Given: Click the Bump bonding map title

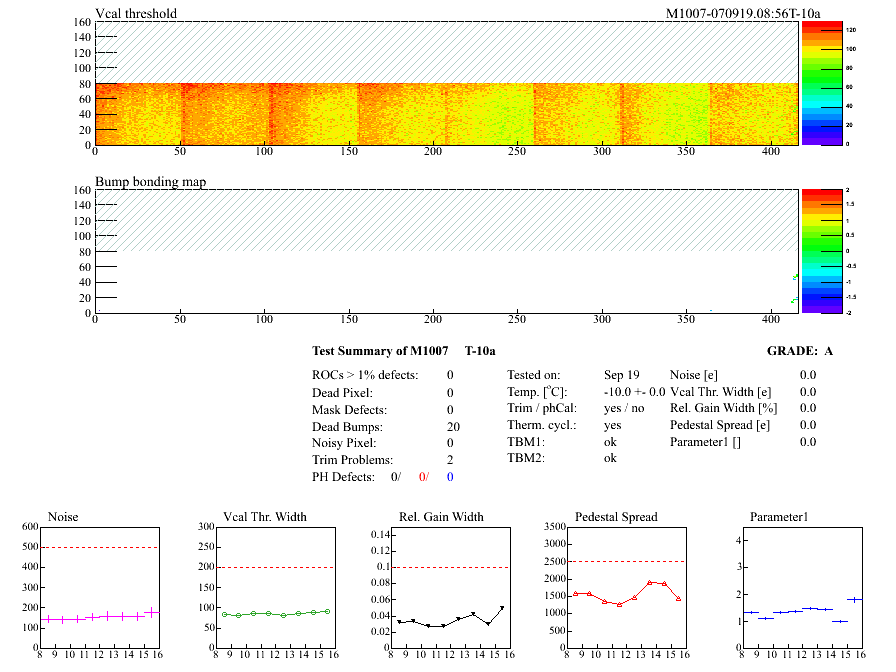Looking at the screenshot, I should 150,182.
